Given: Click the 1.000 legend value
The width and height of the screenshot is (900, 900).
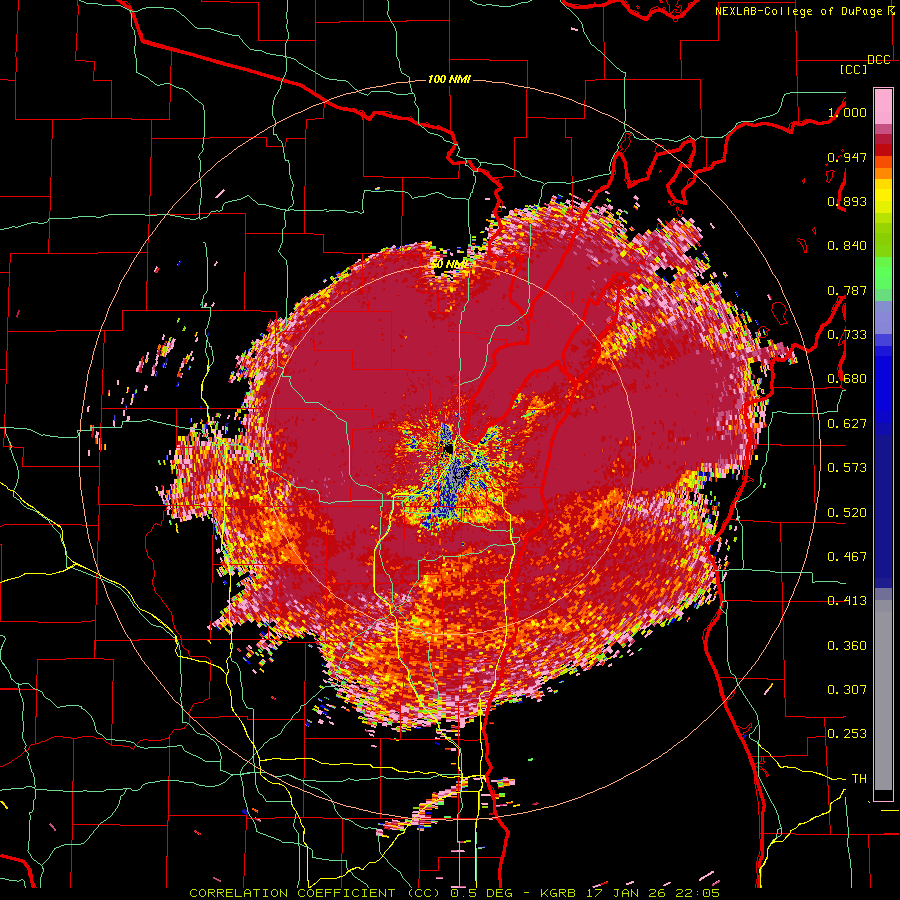Looking at the screenshot, I should coord(847,112).
